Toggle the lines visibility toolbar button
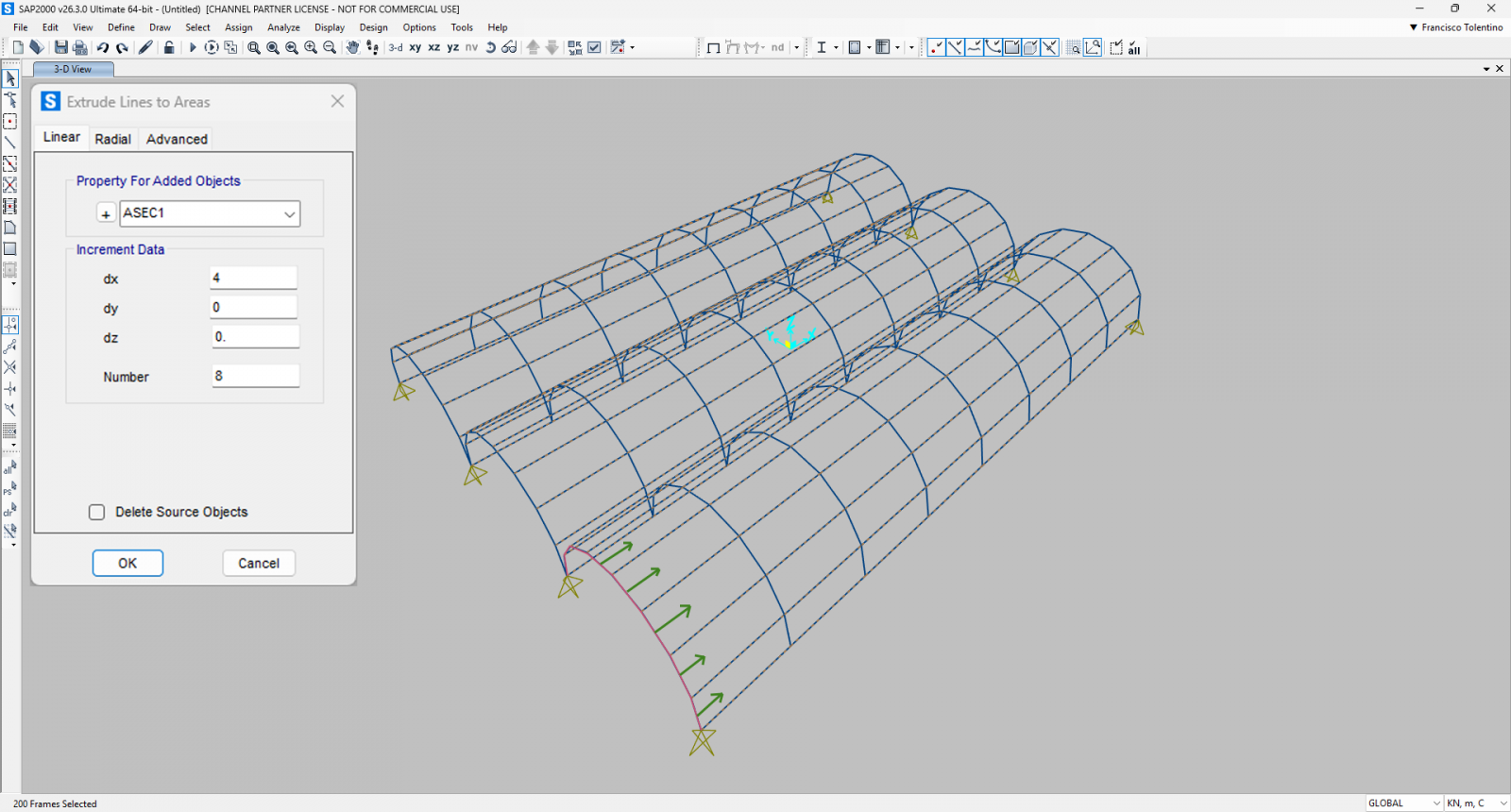Image resolution: width=1511 pixels, height=812 pixels. [955, 47]
